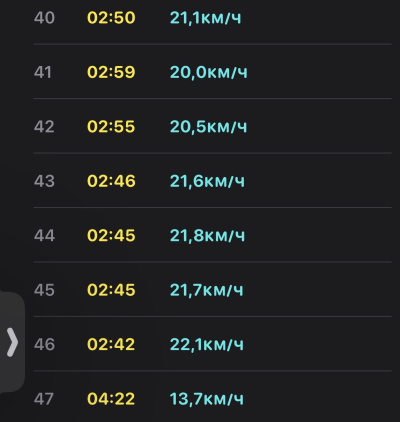Tap the 21,8км/ч speed value

[x=207, y=235]
